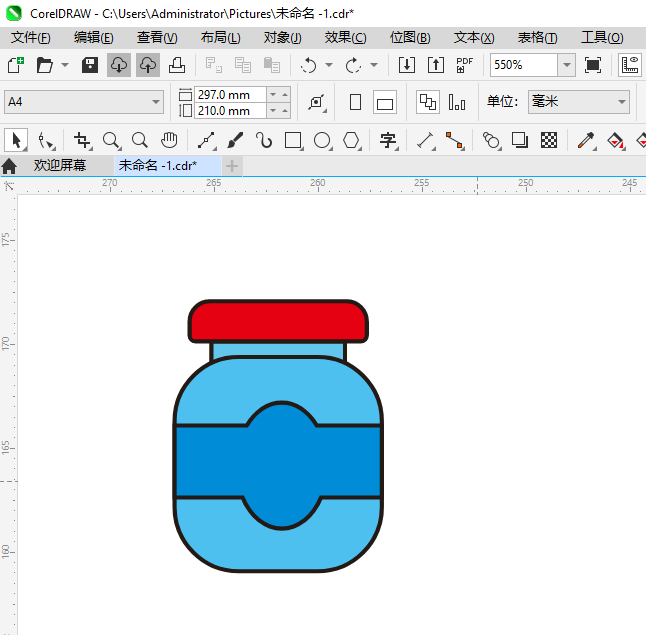Choose the Ellipse tool
The width and height of the screenshot is (646, 635).
point(322,140)
